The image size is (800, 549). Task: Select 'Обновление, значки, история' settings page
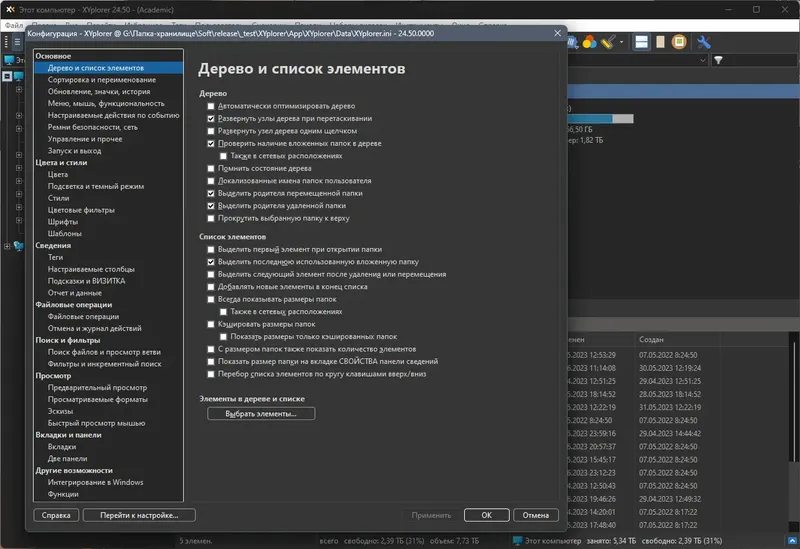pyautogui.click(x=98, y=91)
